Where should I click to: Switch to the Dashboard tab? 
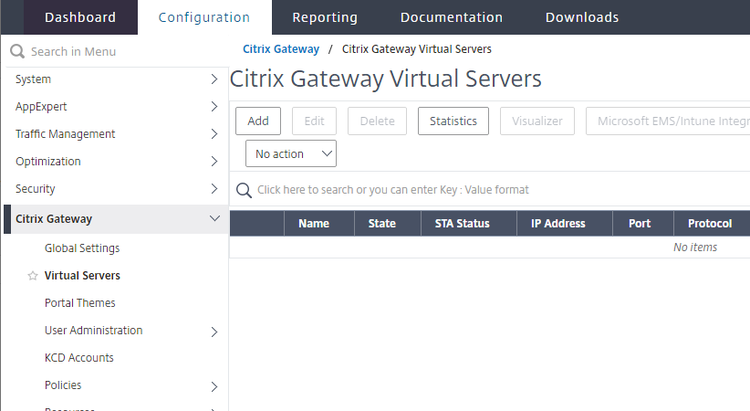coord(80,17)
